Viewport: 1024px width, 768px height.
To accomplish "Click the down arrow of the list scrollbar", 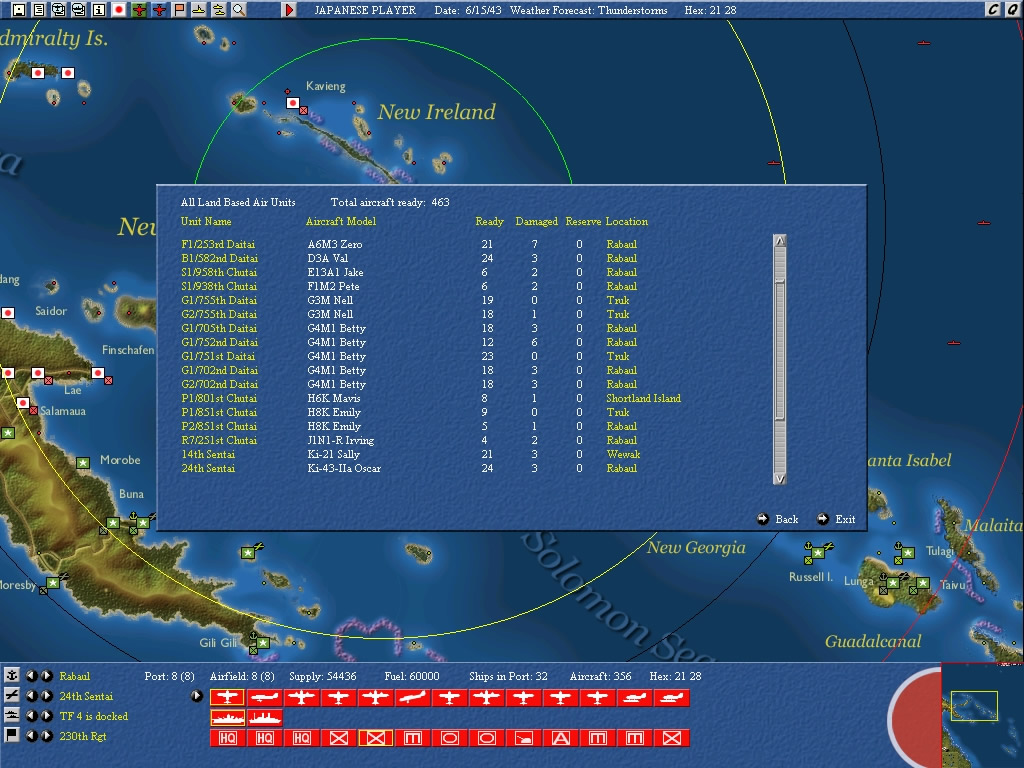I will pos(779,479).
